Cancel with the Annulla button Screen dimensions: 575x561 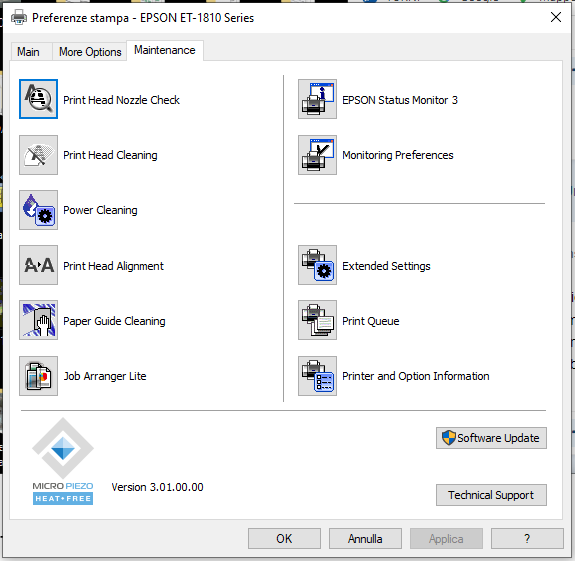point(365,539)
